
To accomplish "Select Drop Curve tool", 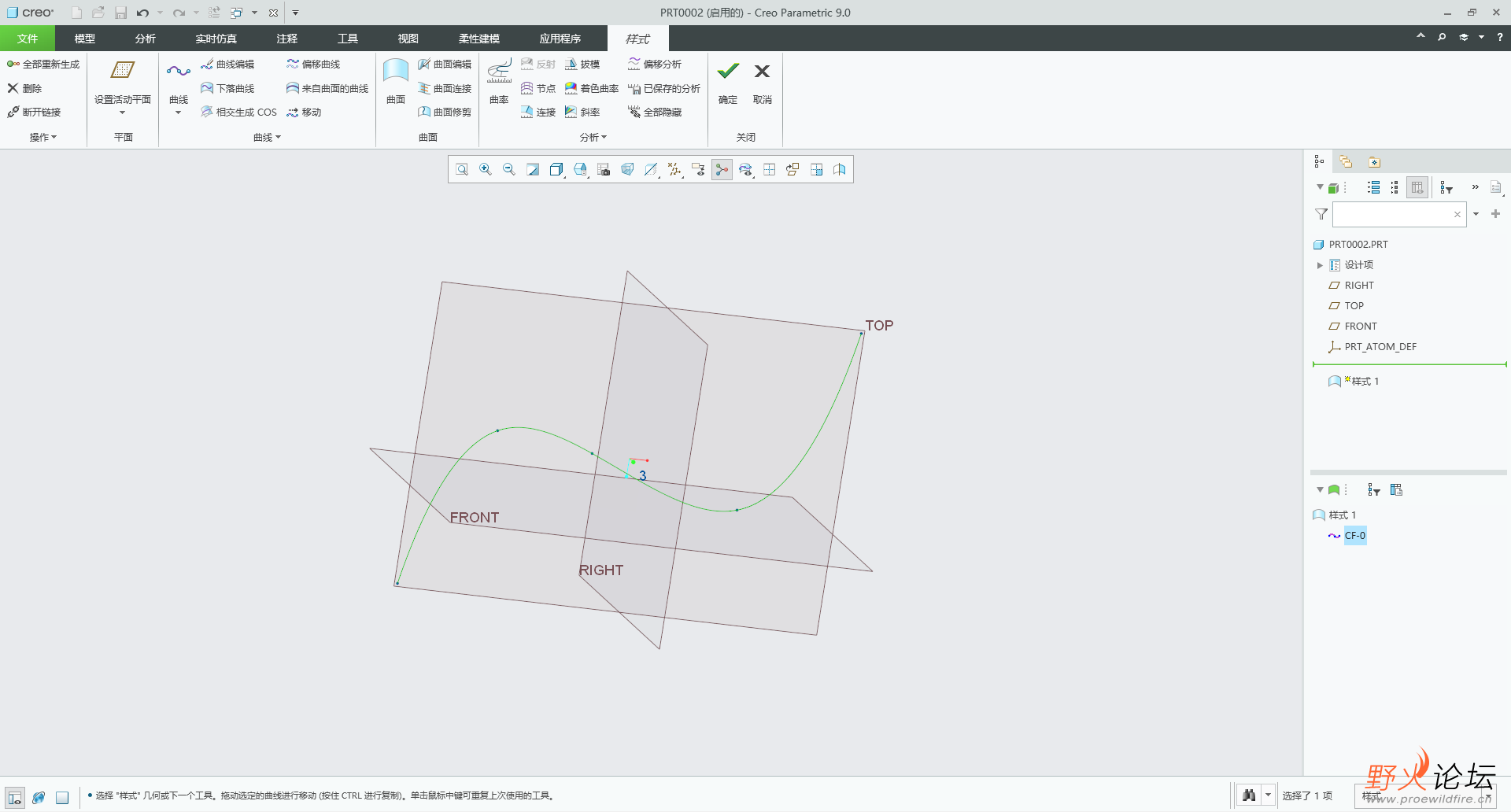I will tap(227, 88).
